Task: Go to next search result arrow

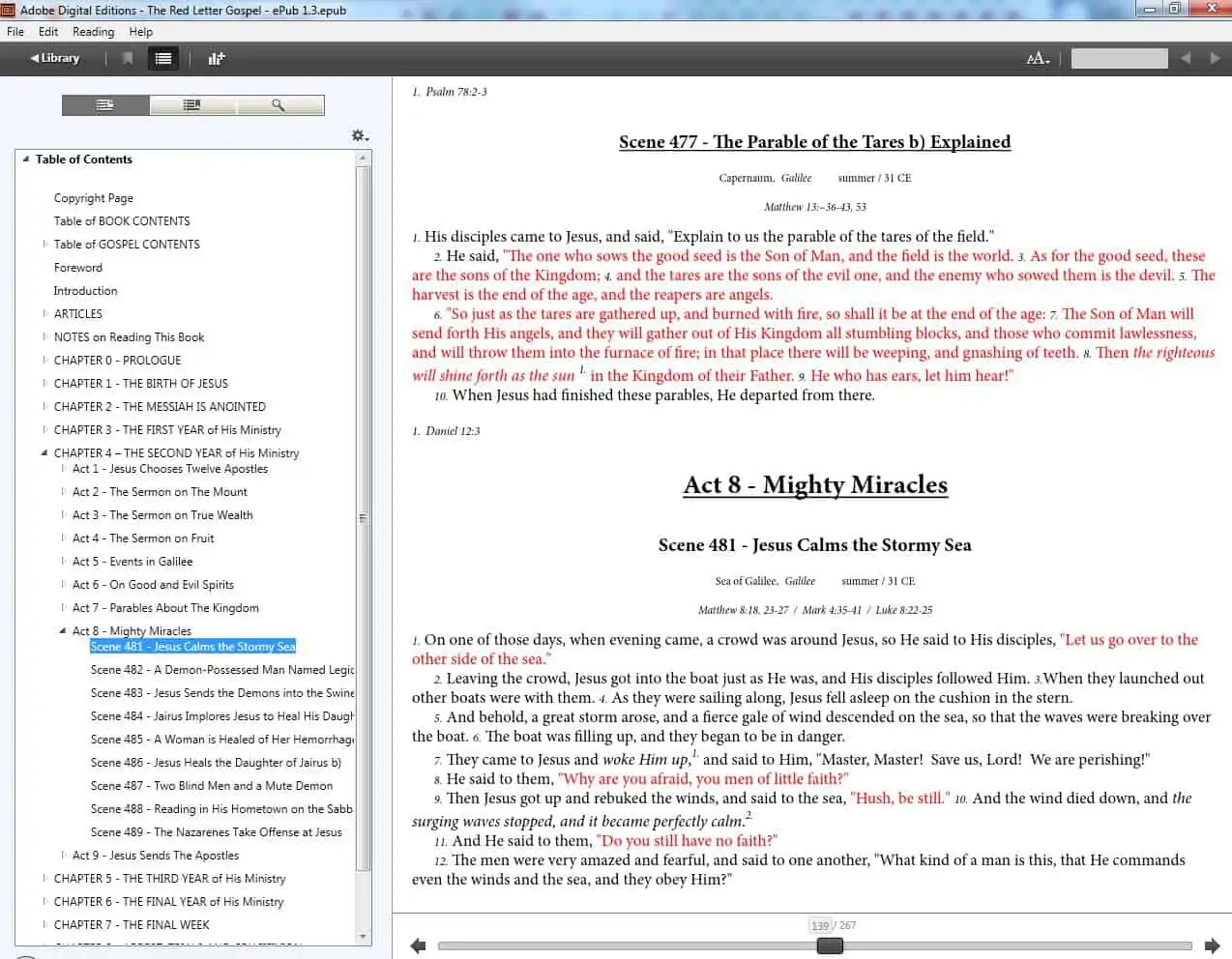Action: point(1215,59)
